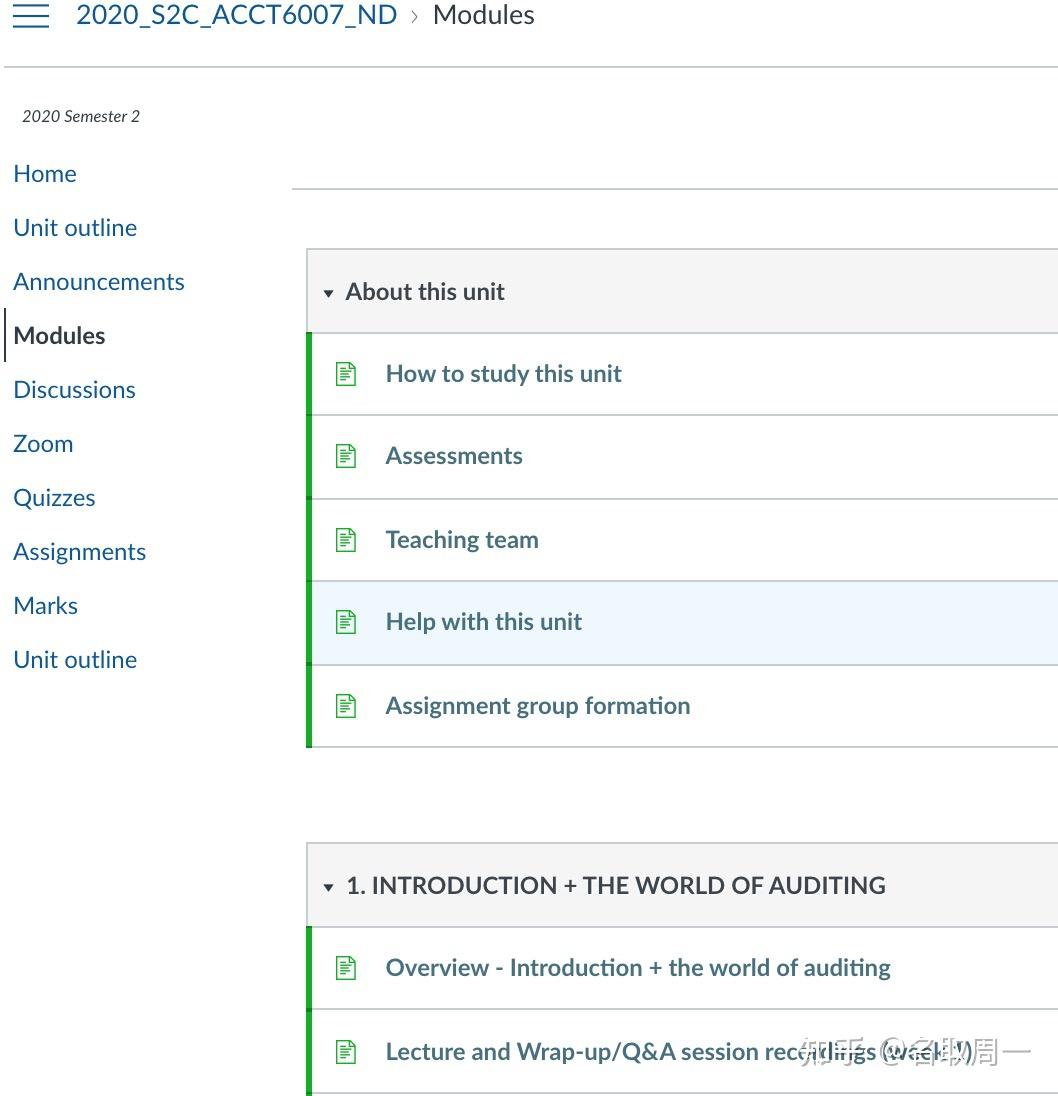Viewport: 1058px width, 1096px height.
Task: Open Discussions in course menu
Action: (74, 390)
